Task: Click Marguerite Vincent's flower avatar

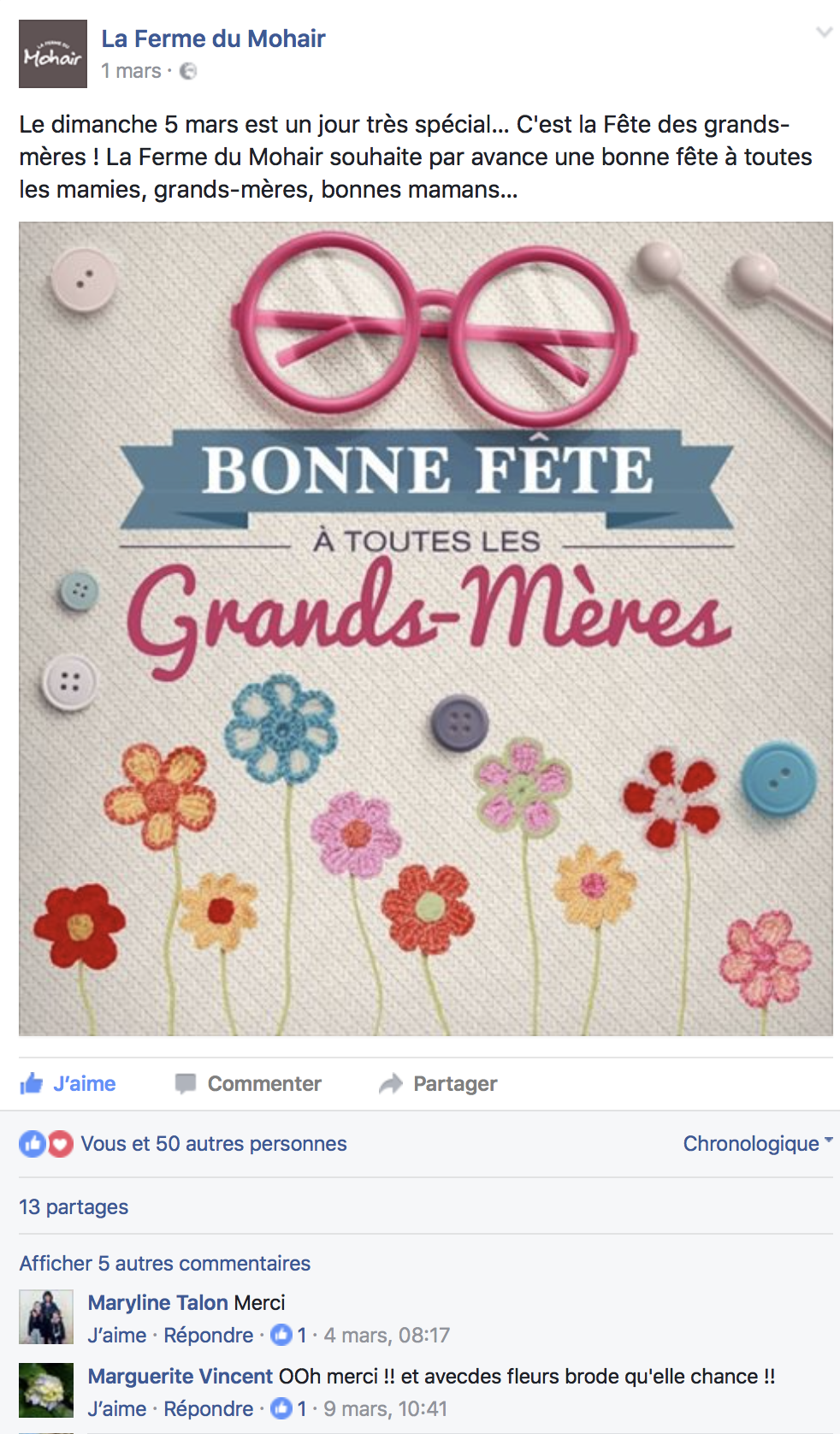Action: click(46, 1390)
